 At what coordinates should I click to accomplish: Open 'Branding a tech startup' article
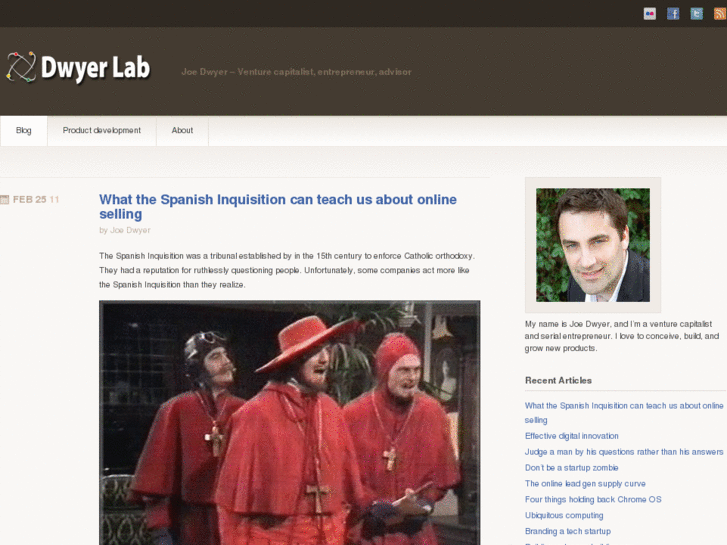[x=568, y=531]
